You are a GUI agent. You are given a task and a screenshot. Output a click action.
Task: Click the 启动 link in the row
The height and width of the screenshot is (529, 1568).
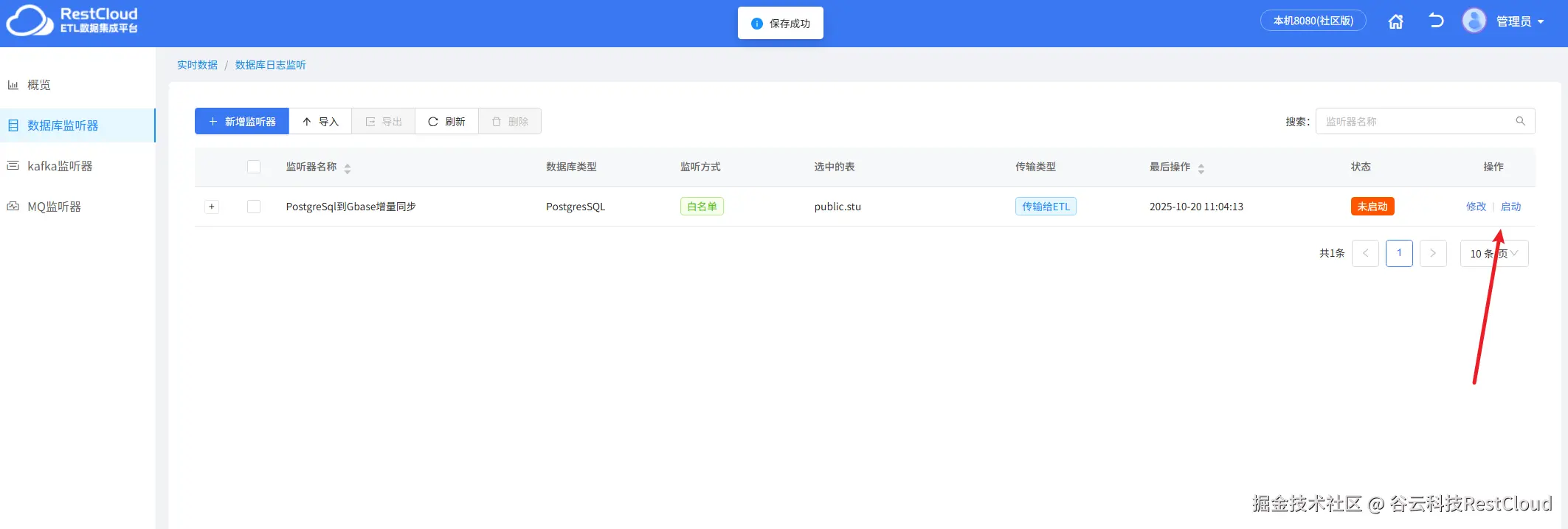tap(1510, 207)
